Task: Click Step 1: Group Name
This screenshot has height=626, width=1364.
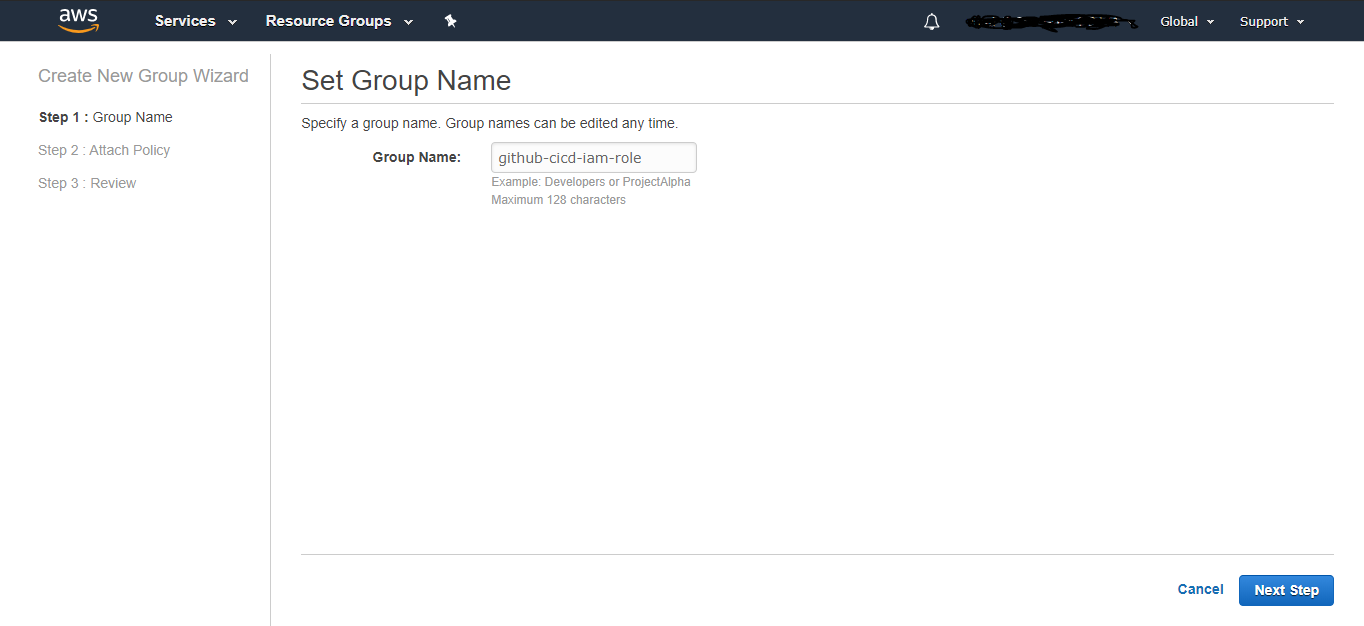Action: point(105,117)
